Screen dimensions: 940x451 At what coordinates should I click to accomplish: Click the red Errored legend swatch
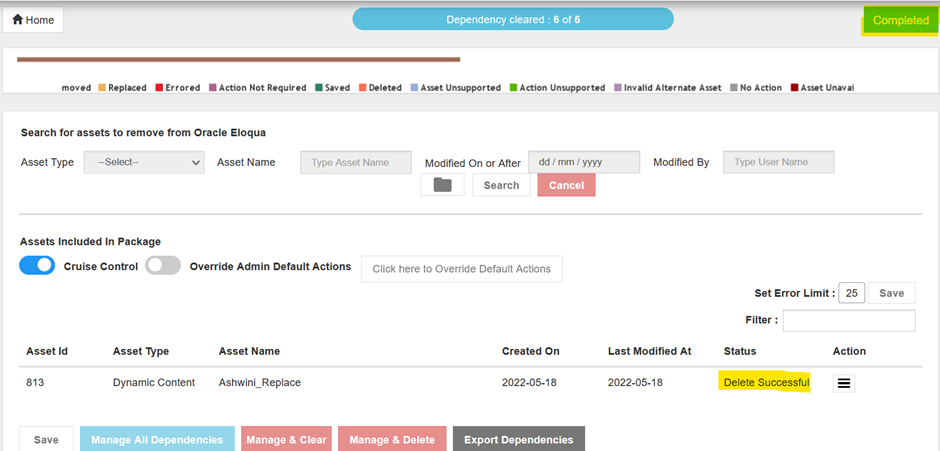pyautogui.click(x=158, y=88)
